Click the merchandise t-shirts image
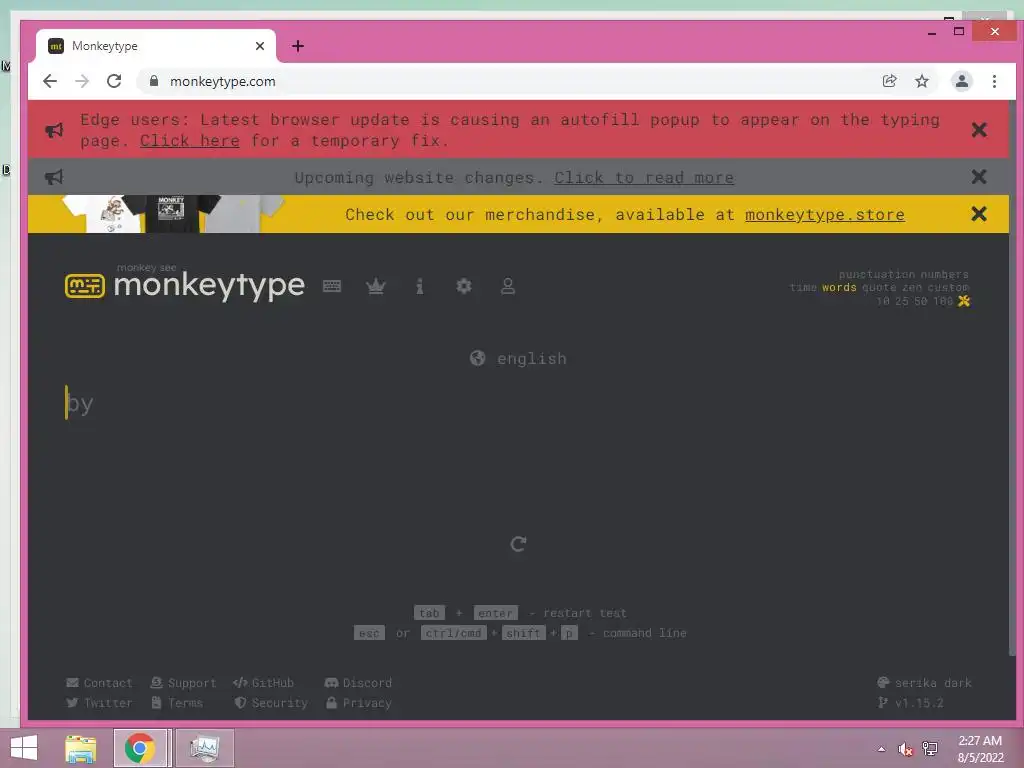The height and width of the screenshot is (768, 1024). [173, 214]
